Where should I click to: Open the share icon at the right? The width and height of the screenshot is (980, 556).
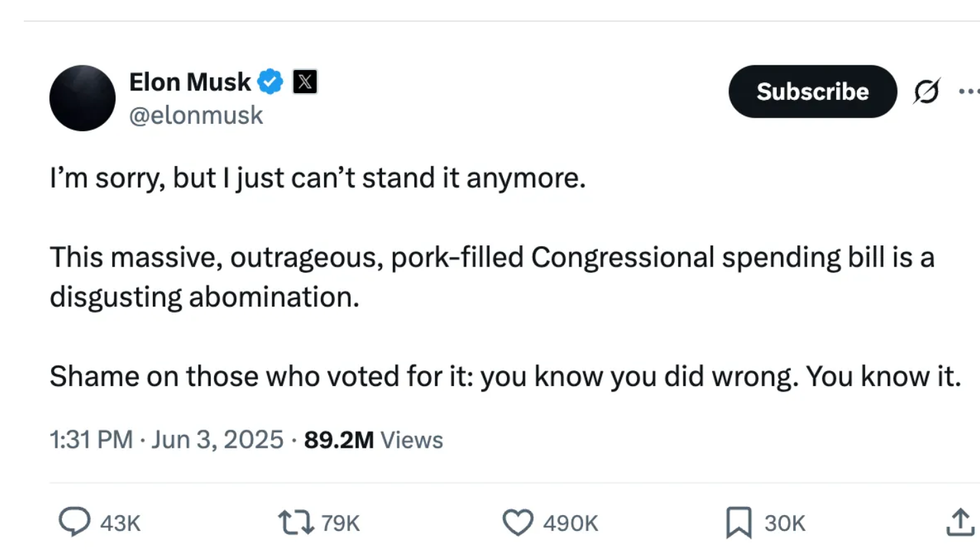click(x=958, y=521)
